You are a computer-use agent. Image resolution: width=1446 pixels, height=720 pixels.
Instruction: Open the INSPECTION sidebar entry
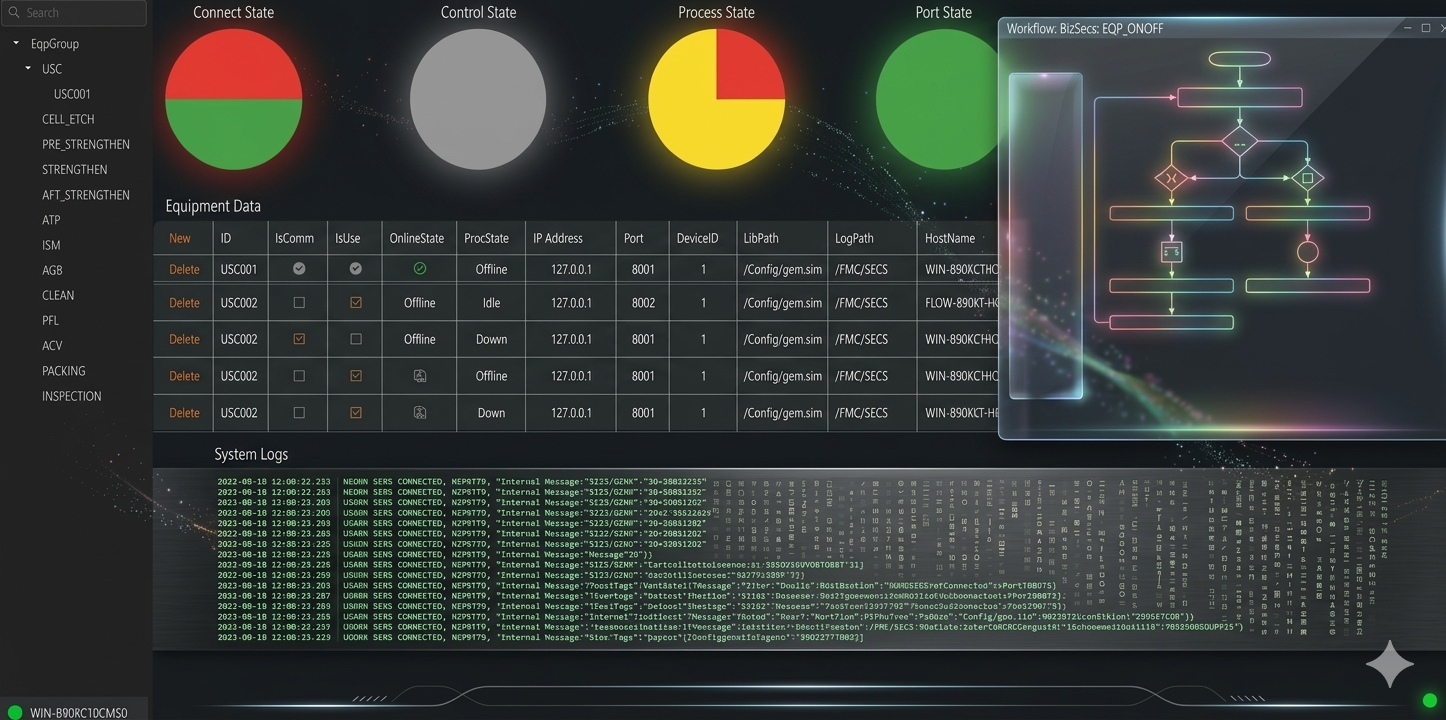click(x=71, y=396)
